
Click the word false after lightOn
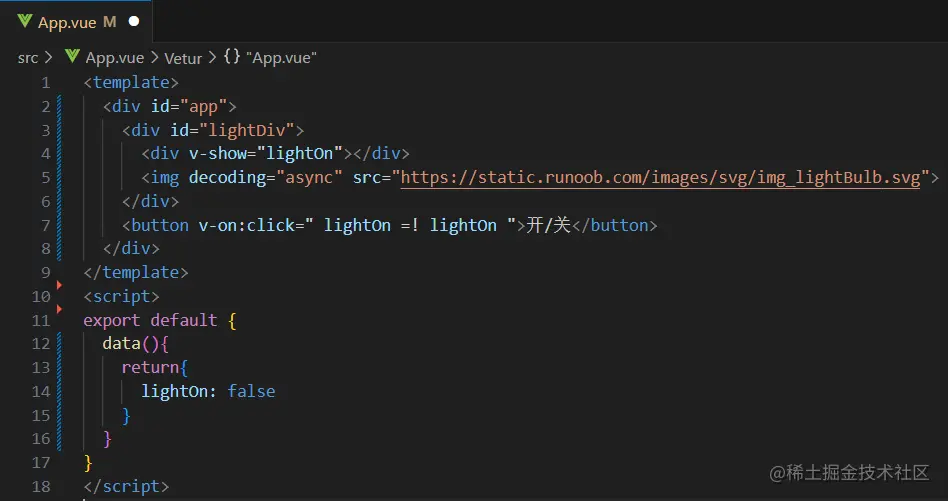pos(251,391)
